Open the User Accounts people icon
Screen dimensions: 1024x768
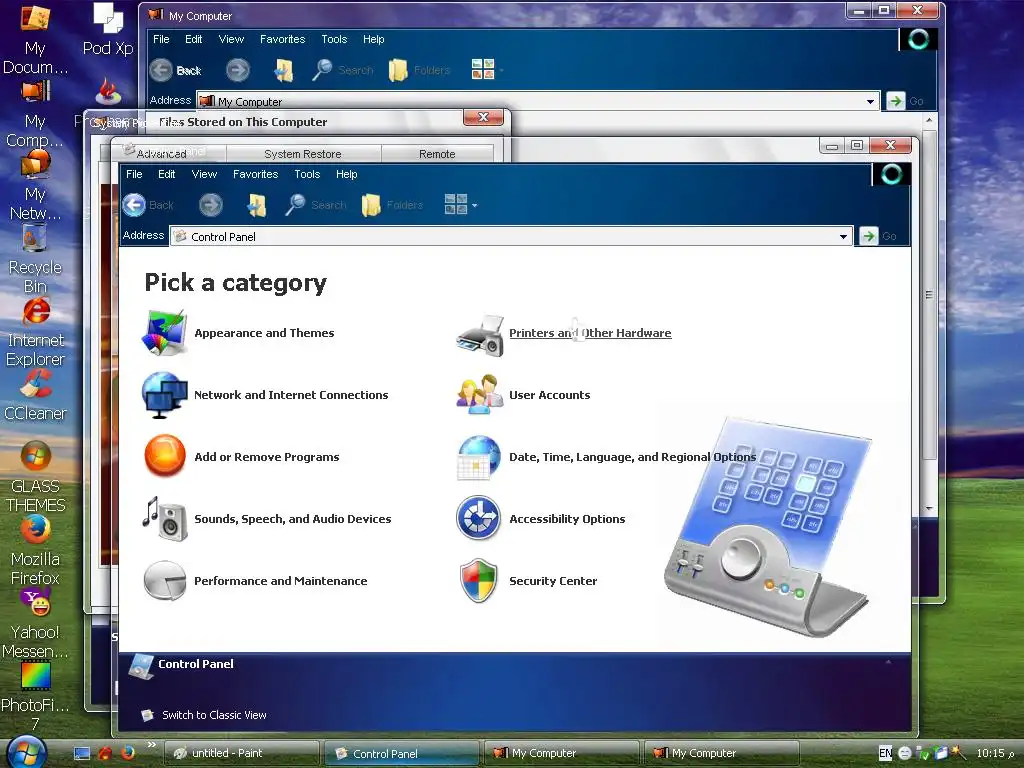click(x=480, y=394)
